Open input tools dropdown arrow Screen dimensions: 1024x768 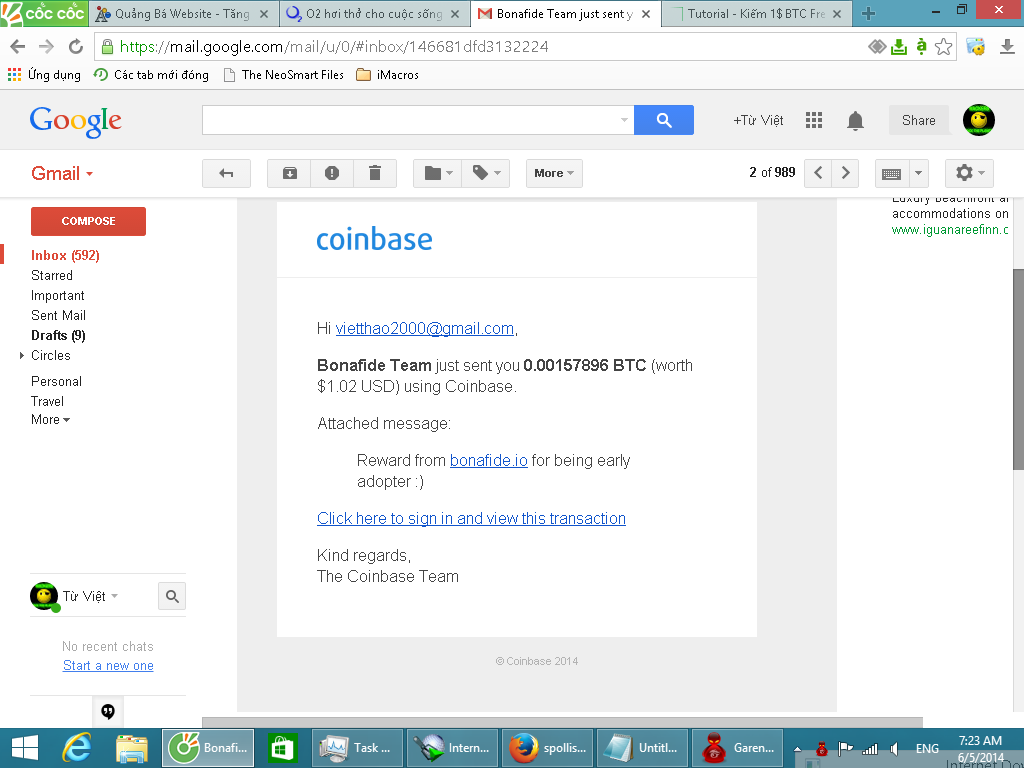click(918, 173)
